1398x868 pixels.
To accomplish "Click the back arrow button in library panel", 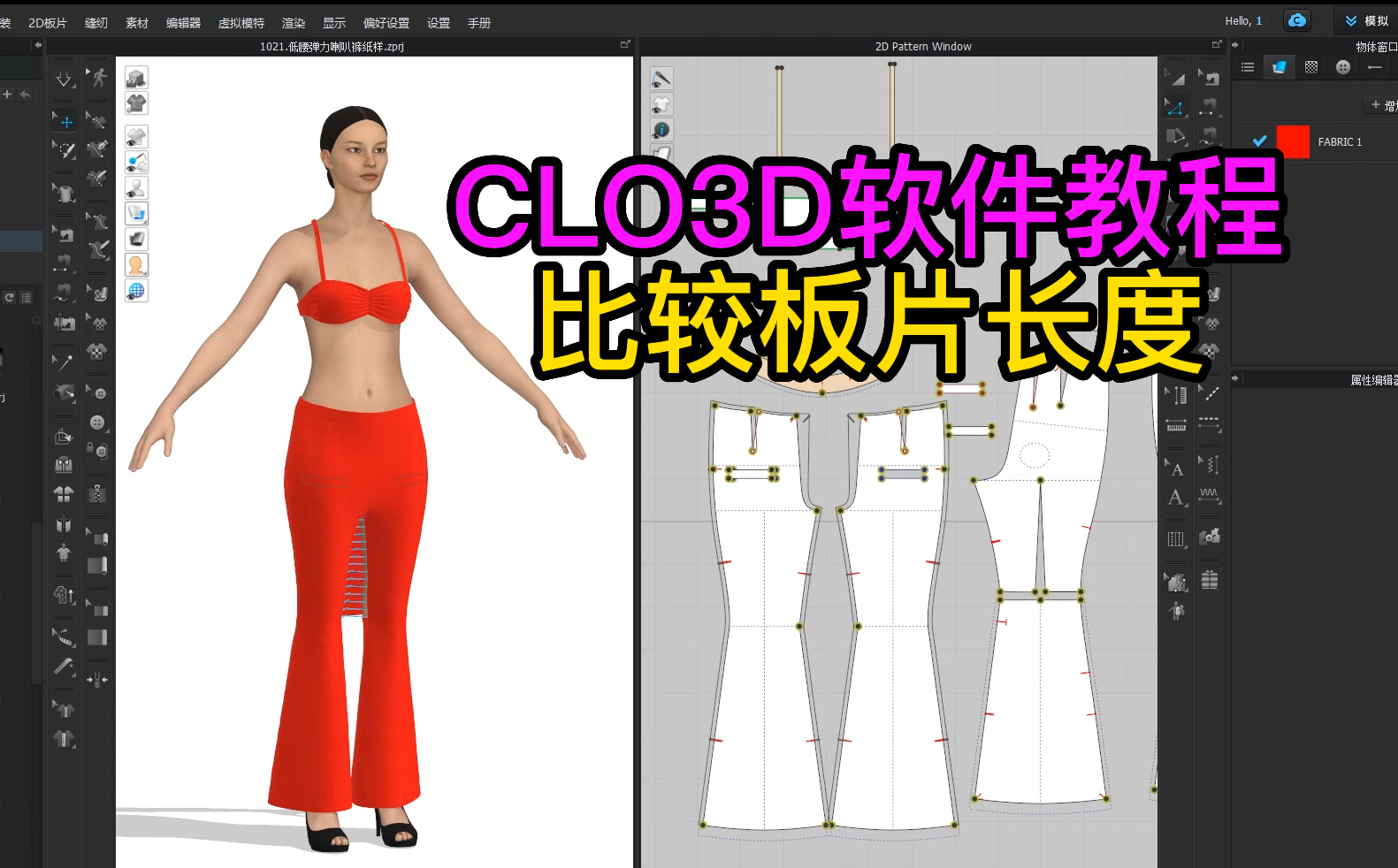I will (25, 94).
